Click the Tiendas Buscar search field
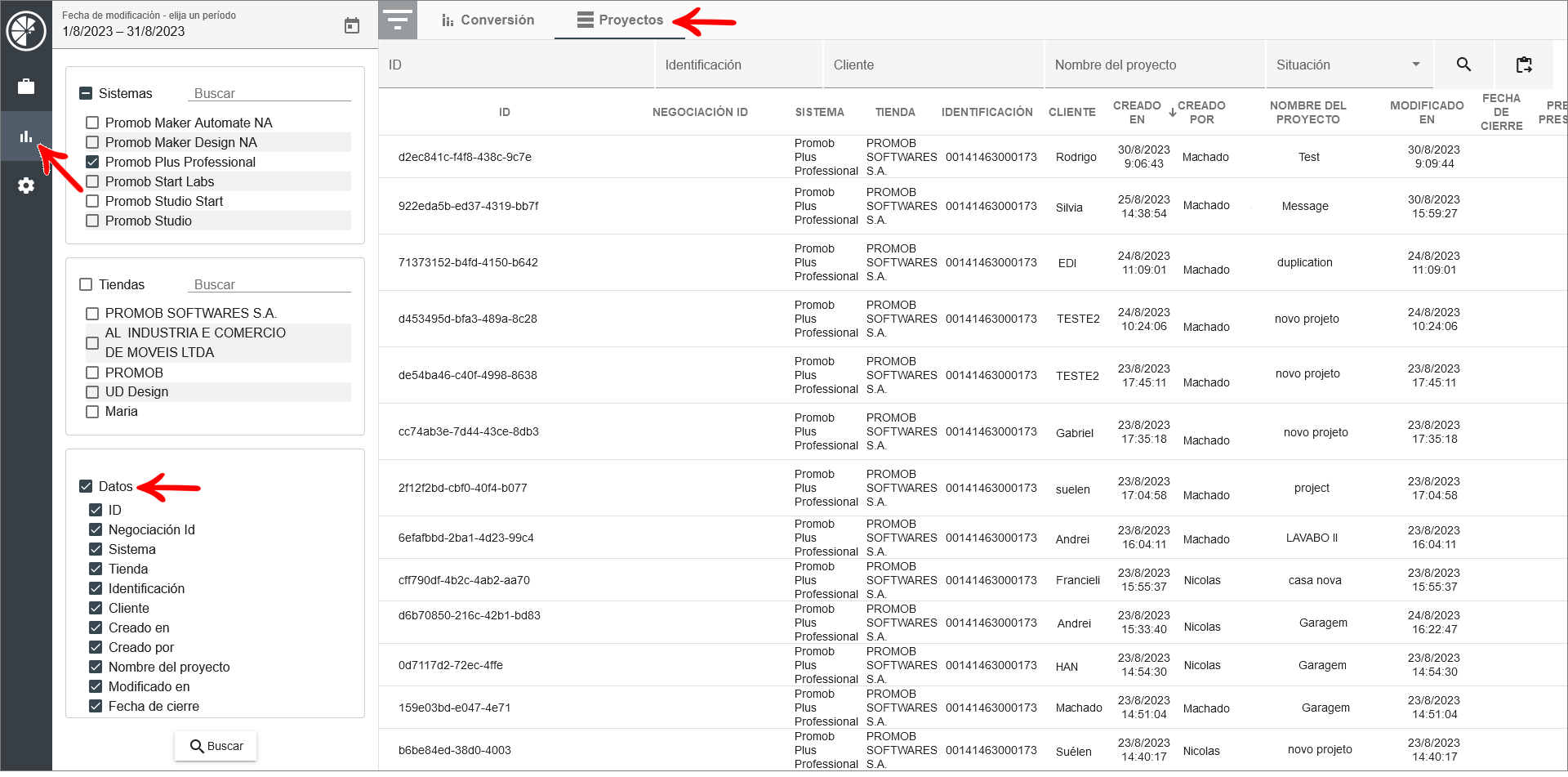The width and height of the screenshot is (1568, 777). coord(269,284)
